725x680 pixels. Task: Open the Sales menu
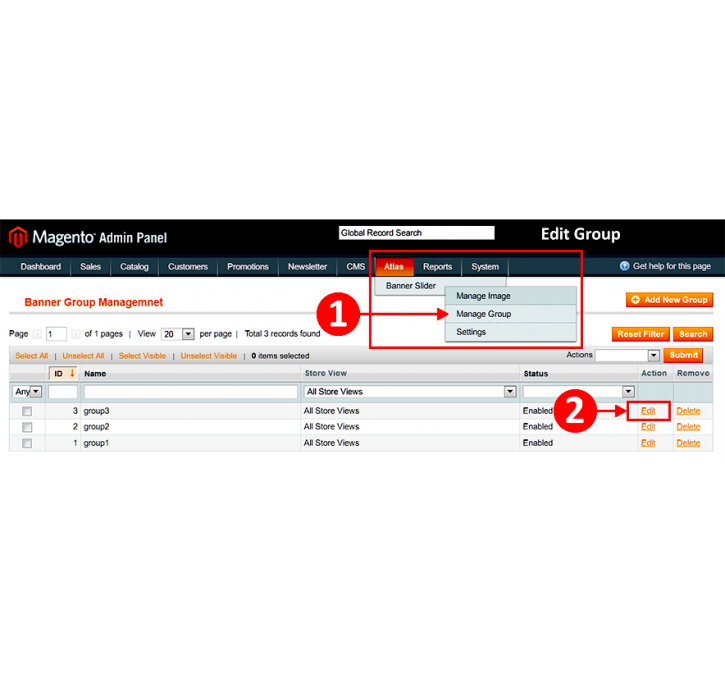90,267
